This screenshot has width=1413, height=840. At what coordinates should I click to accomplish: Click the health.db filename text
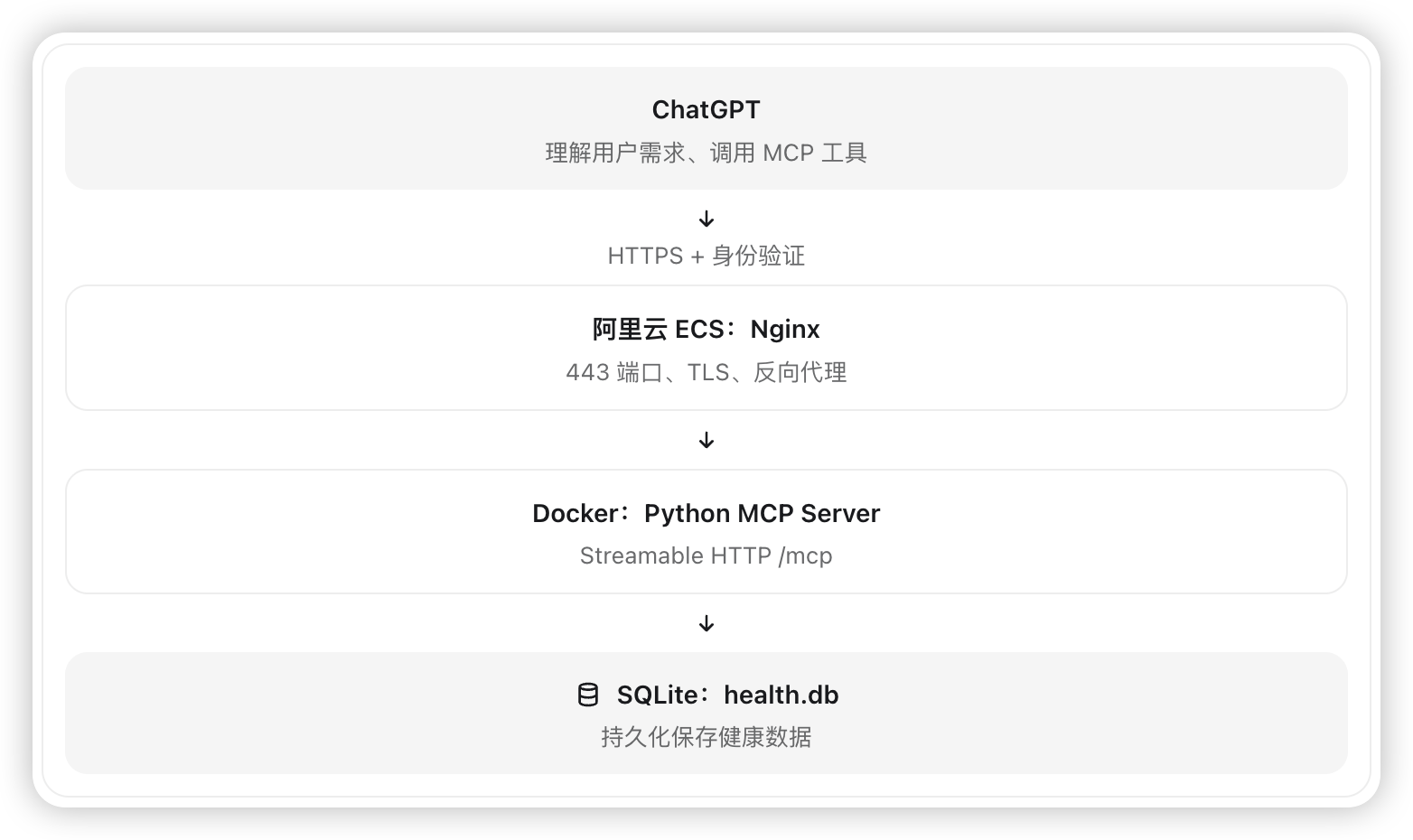(781, 695)
